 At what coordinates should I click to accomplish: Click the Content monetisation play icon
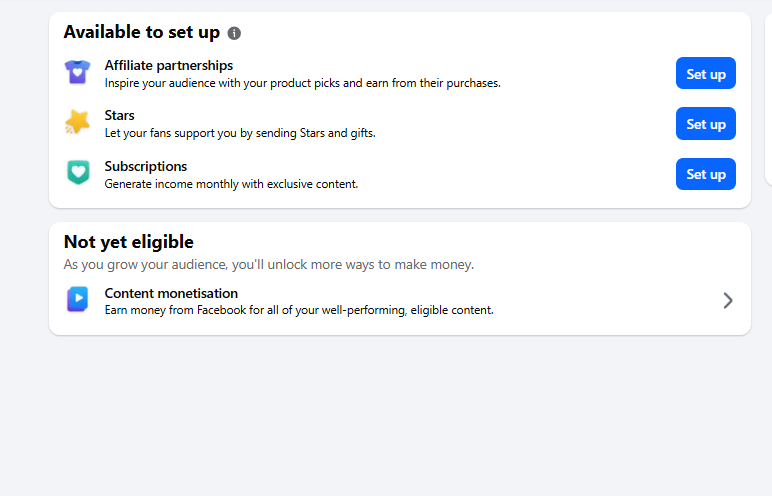tap(78, 299)
